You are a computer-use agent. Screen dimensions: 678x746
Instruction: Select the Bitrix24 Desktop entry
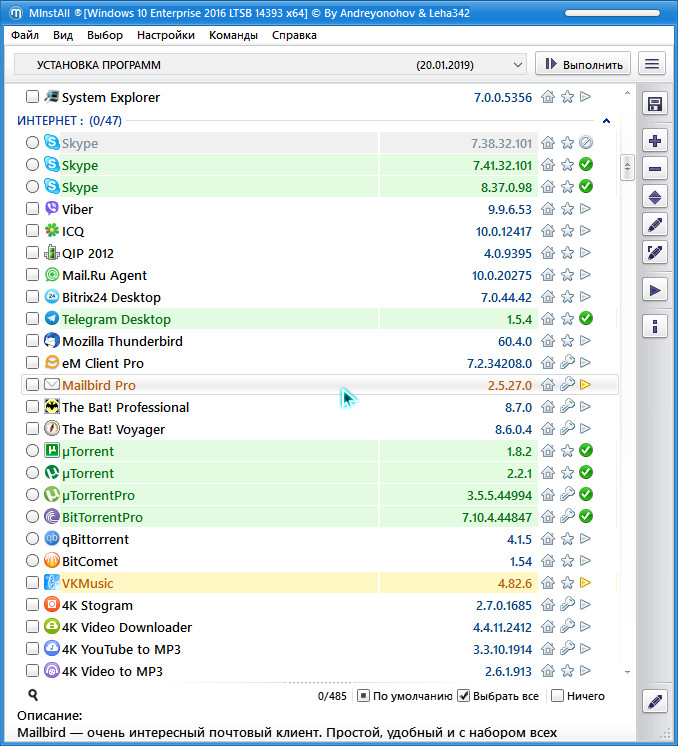pyautogui.click(x=111, y=297)
